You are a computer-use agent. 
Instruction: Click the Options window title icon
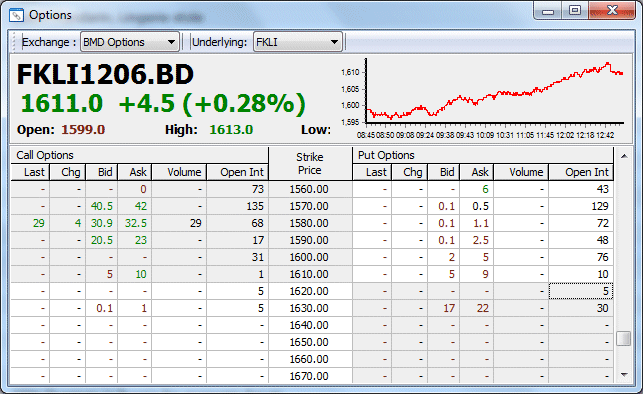[16, 15]
